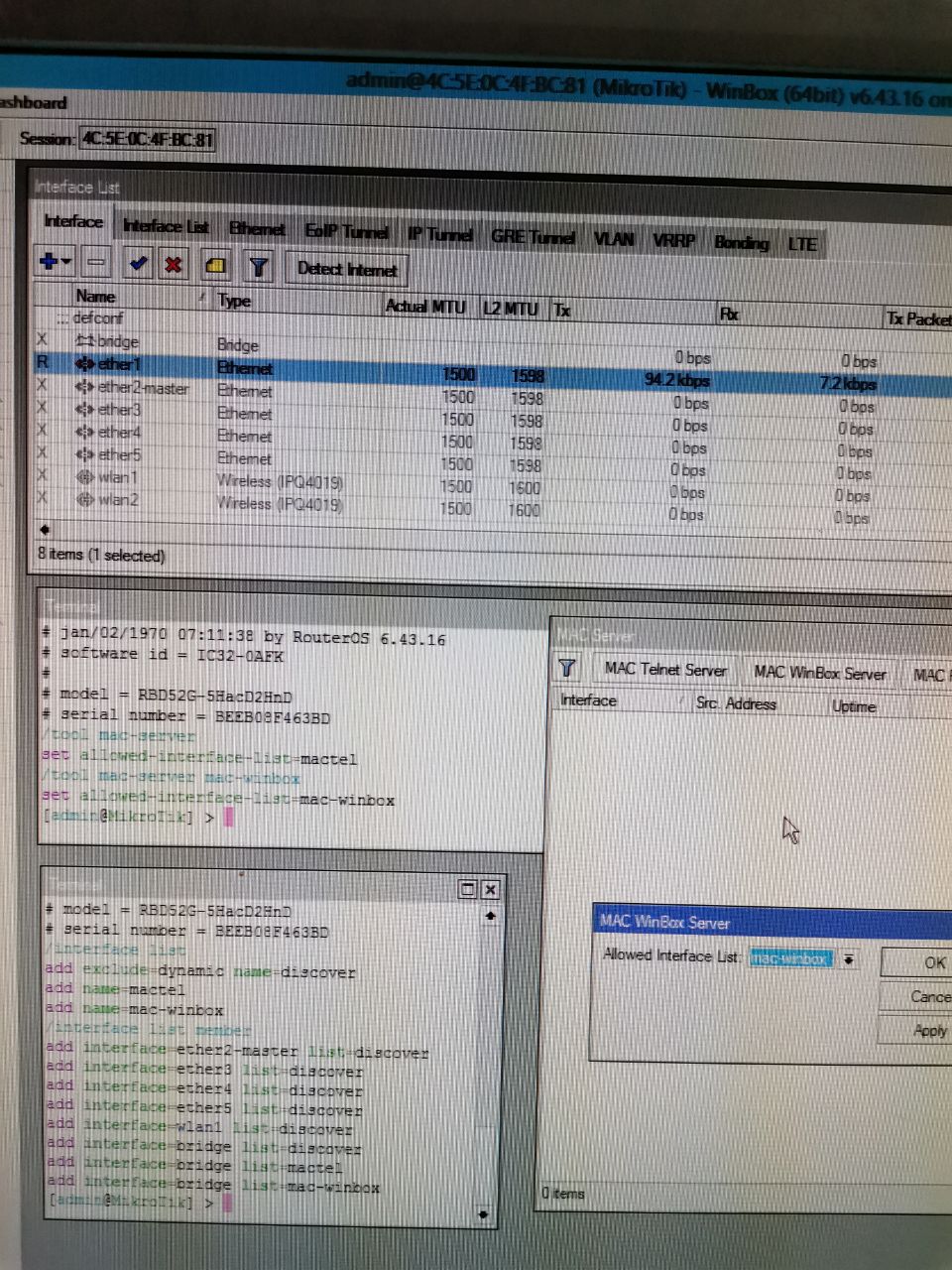The width and height of the screenshot is (952, 1270).
Task: Click the lower terminal command prompt
Action: tap(139, 1203)
